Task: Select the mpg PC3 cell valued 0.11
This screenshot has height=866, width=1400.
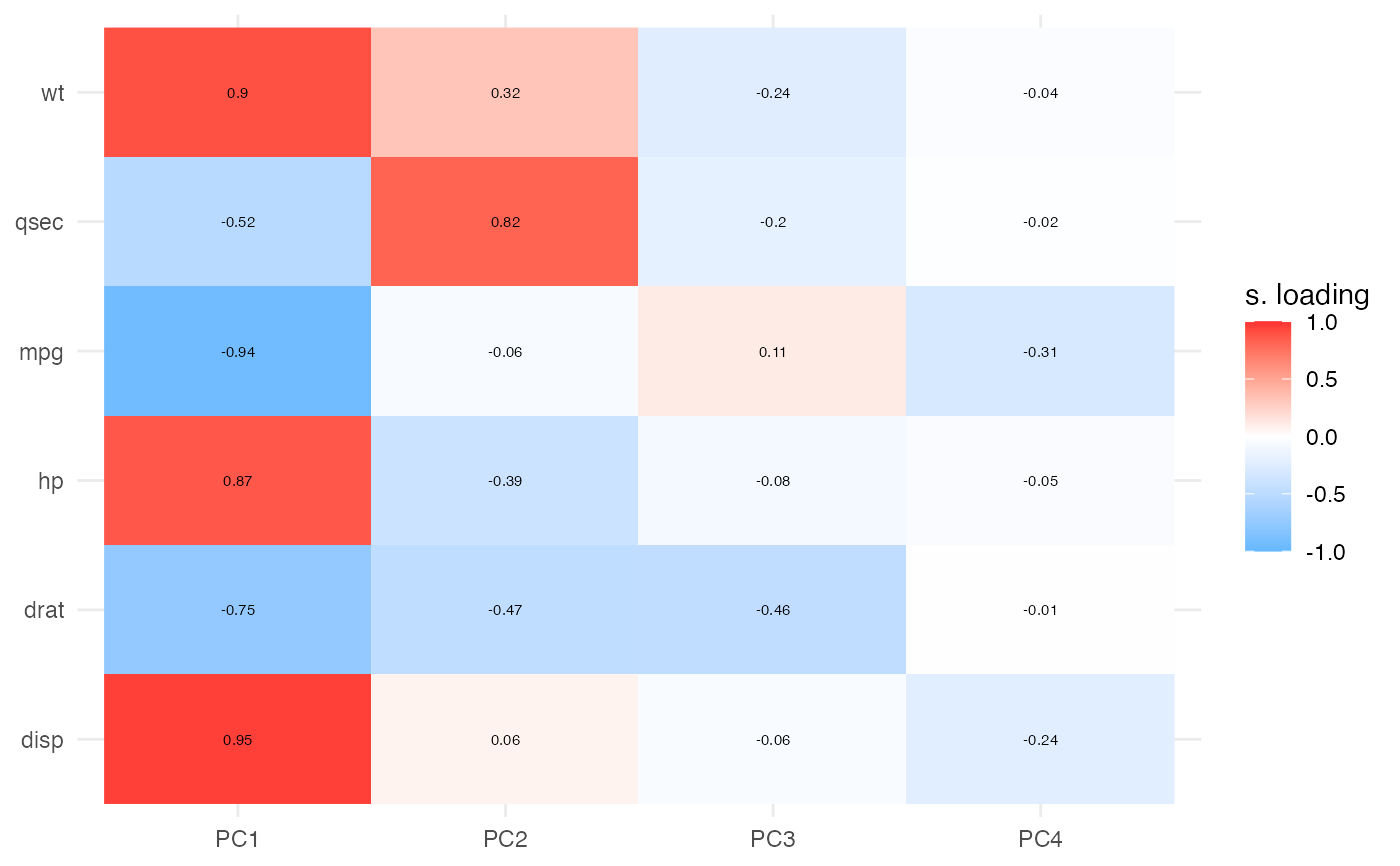Action: coord(772,352)
